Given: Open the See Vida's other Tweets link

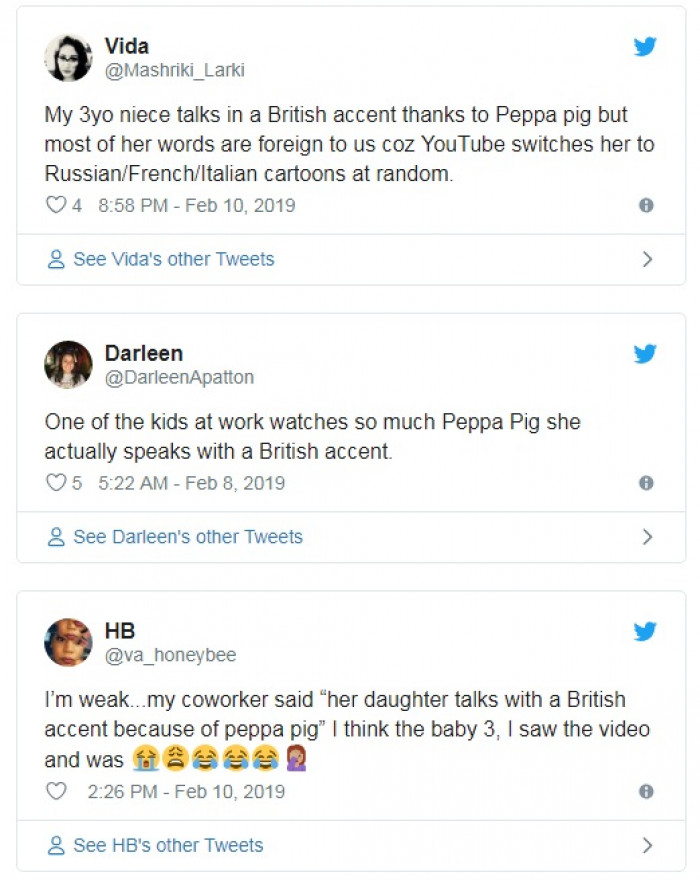Looking at the screenshot, I should point(173,260).
